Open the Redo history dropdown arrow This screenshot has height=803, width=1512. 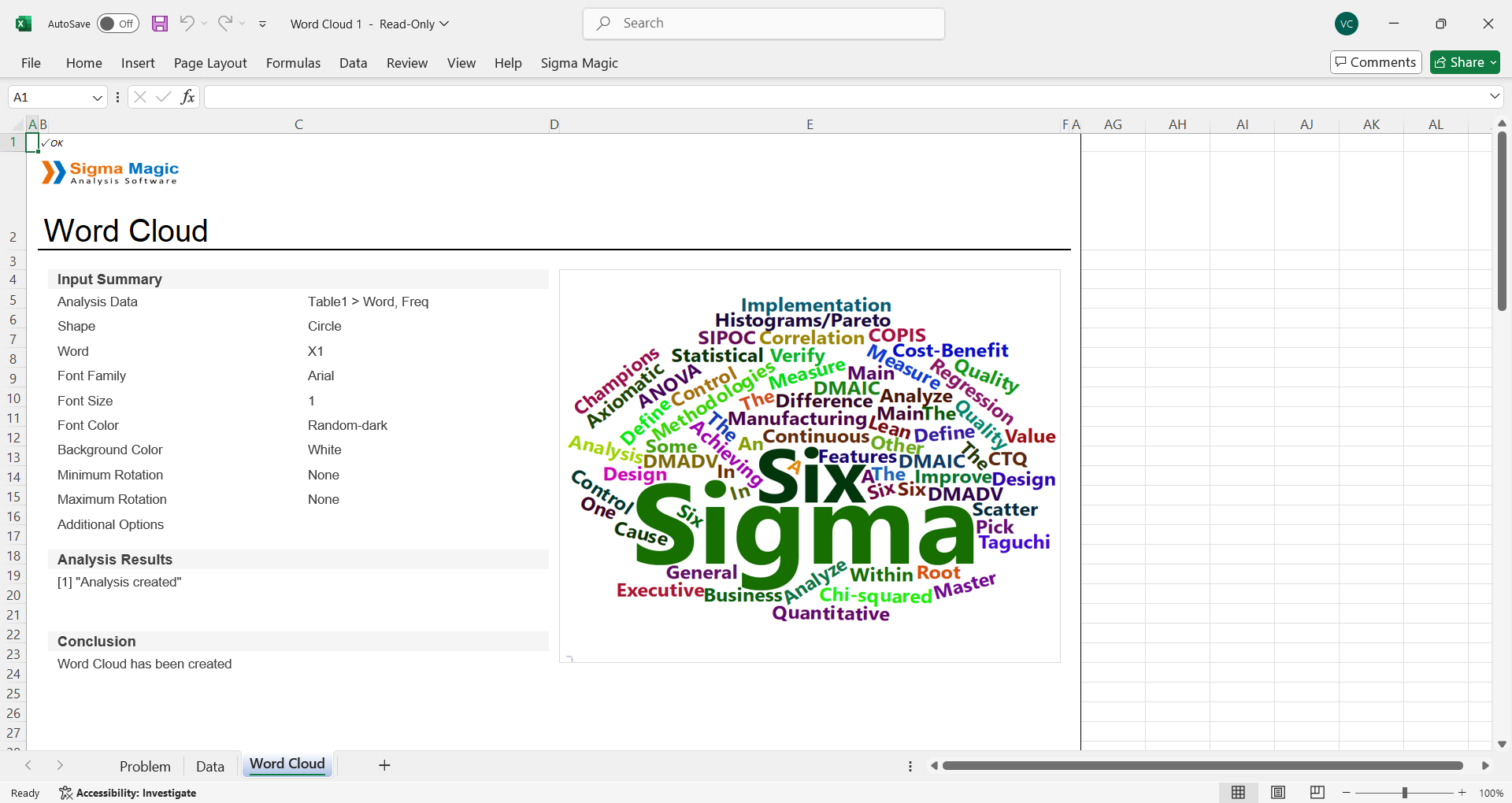243,24
